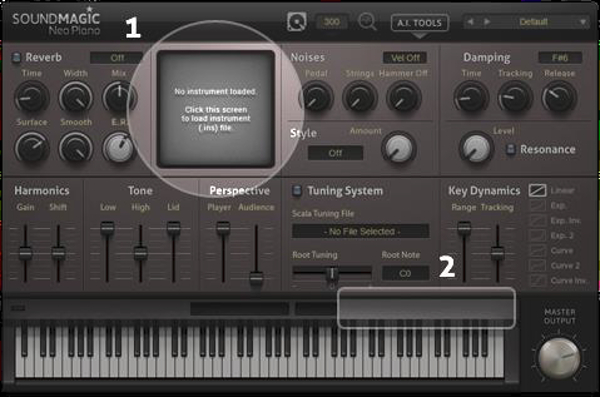
Task: Select the Linear key dynamics curve icon
Action: (537, 190)
